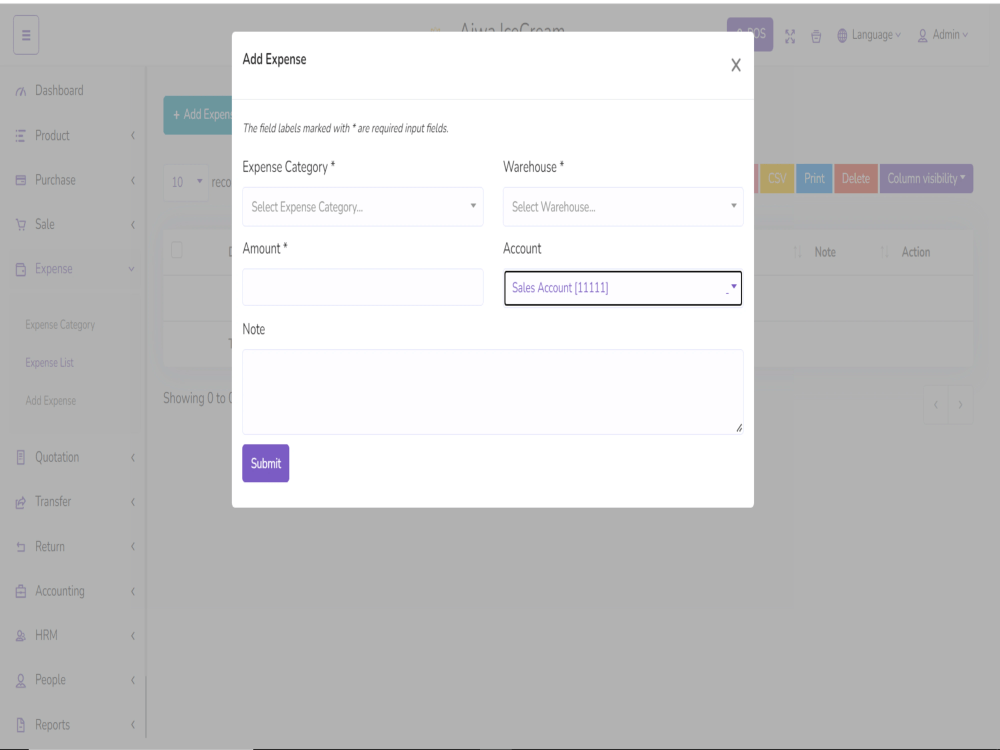Tick the select-all checkbox in table header
1000x750 pixels.
[177, 250]
